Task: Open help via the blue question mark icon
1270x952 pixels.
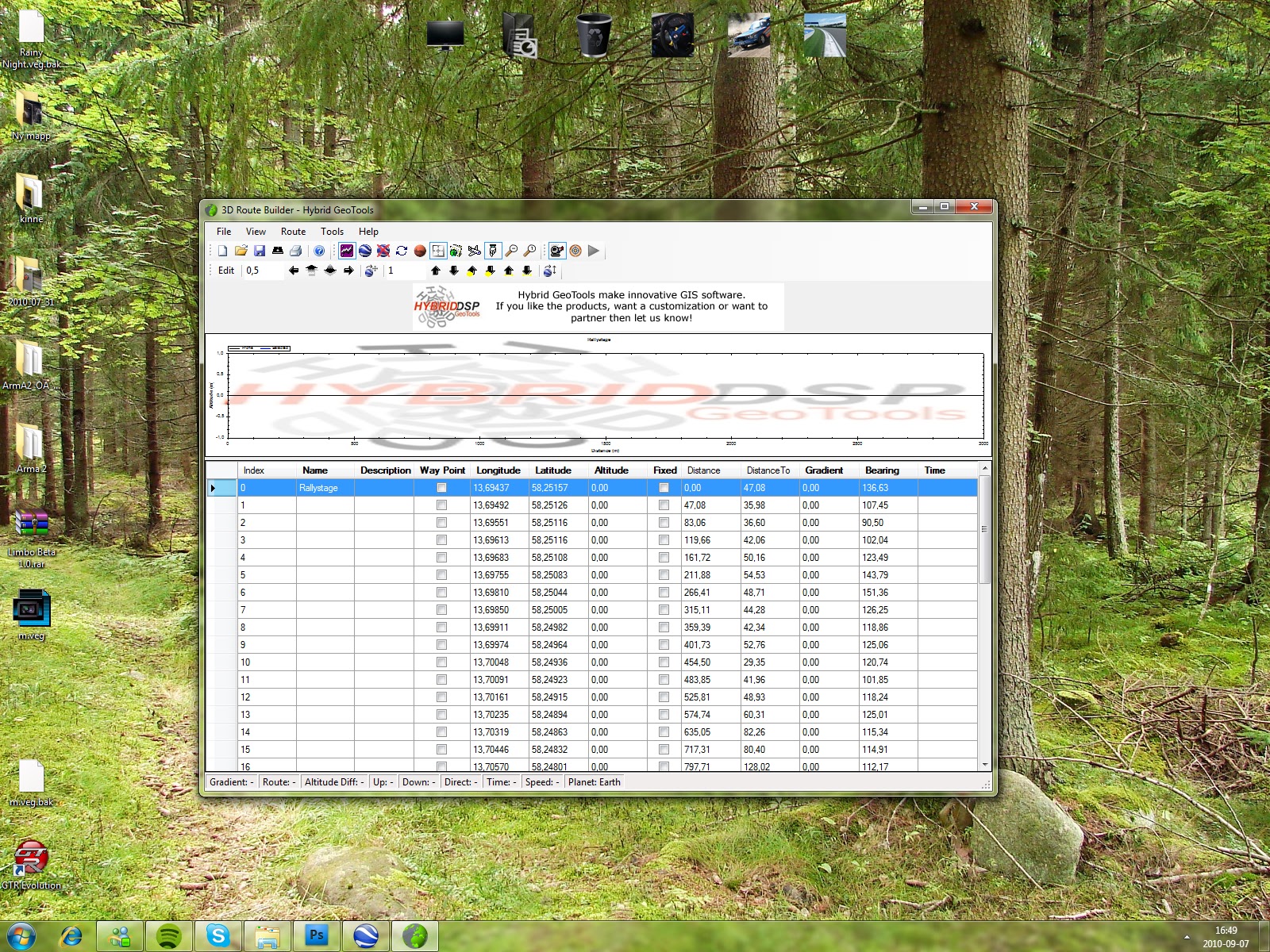Action: pyautogui.click(x=319, y=251)
